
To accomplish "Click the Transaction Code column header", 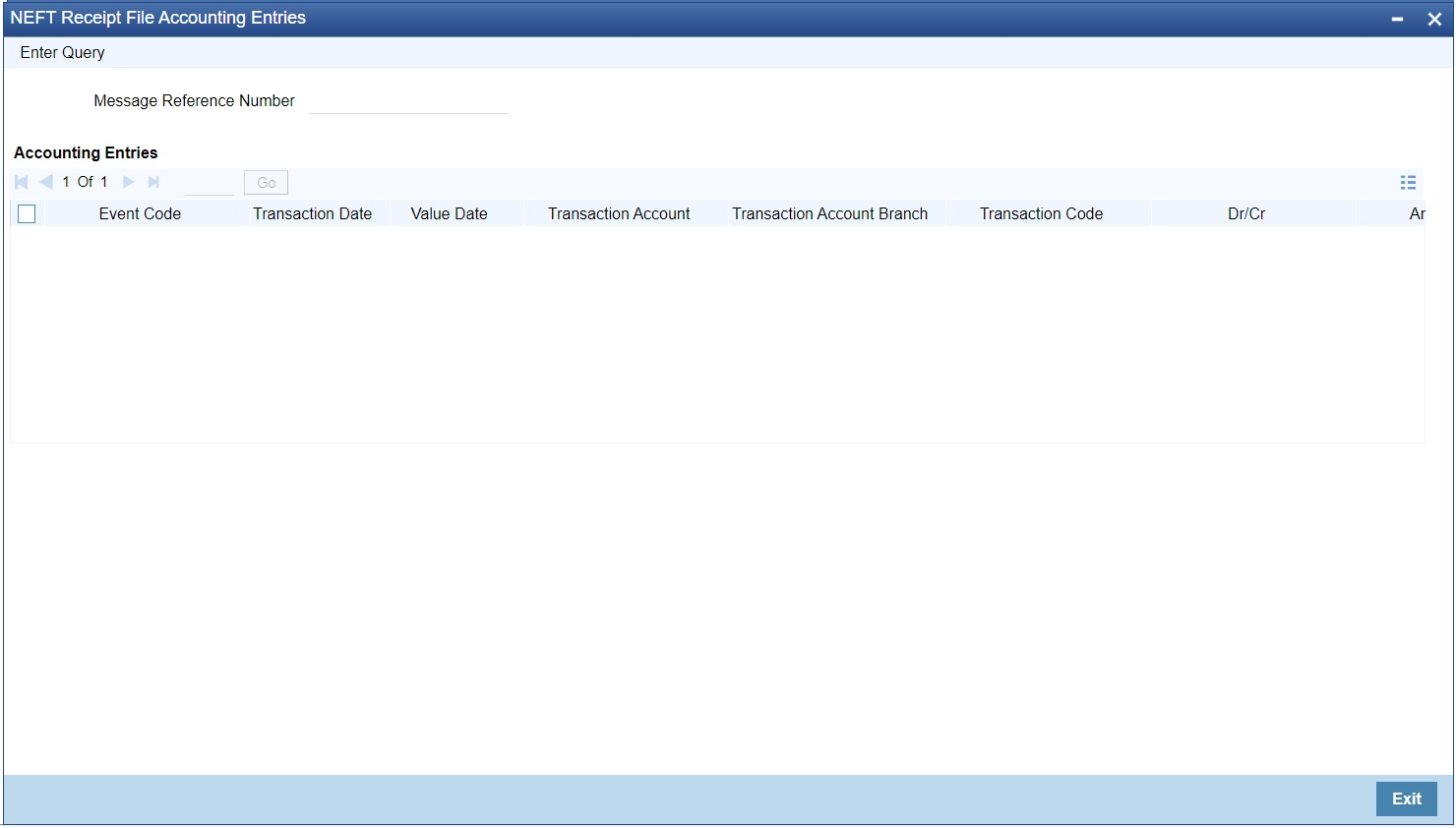I will [x=1041, y=213].
